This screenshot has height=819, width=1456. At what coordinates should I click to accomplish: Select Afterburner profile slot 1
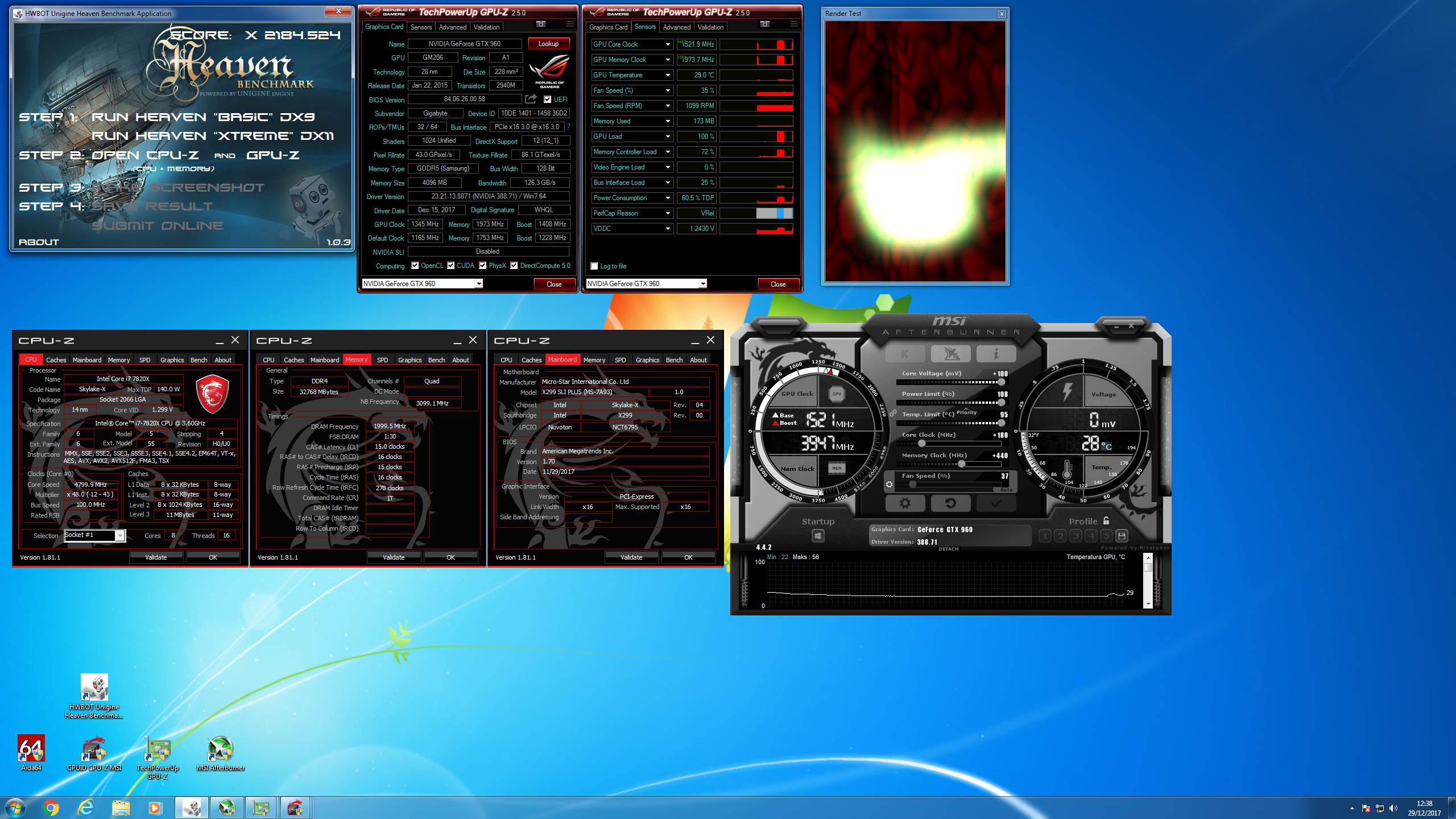tap(1045, 536)
